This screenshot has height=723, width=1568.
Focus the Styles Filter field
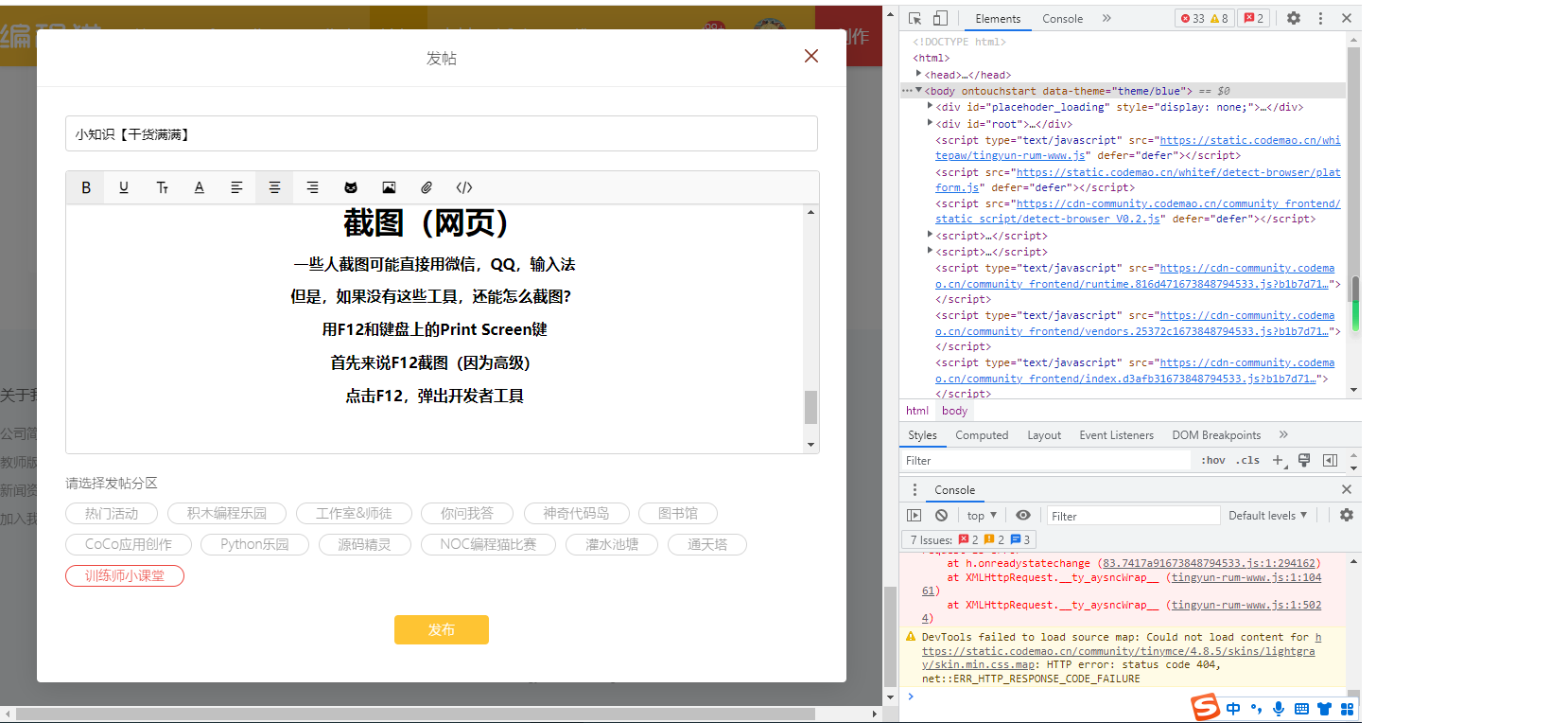pyautogui.click(x=1045, y=461)
